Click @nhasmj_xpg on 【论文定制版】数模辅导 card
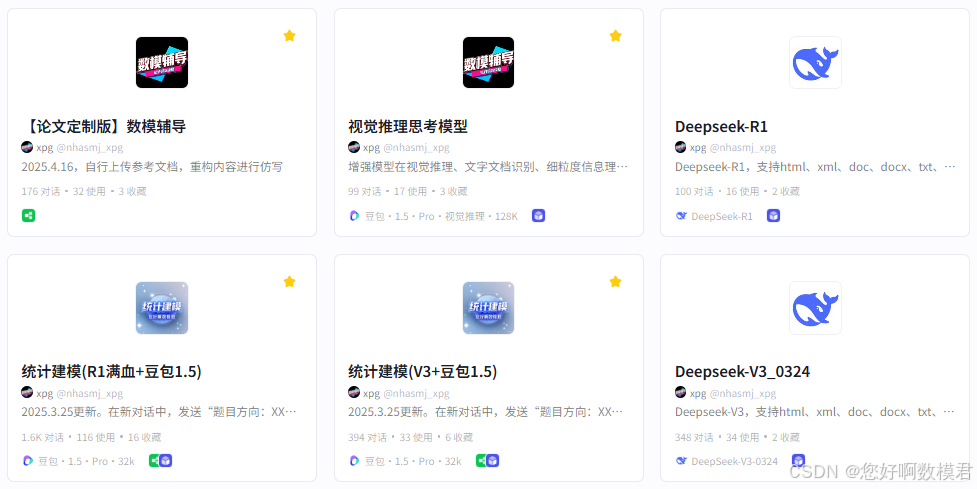This screenshot has width=977, height=489. click(x=90, y=148)
